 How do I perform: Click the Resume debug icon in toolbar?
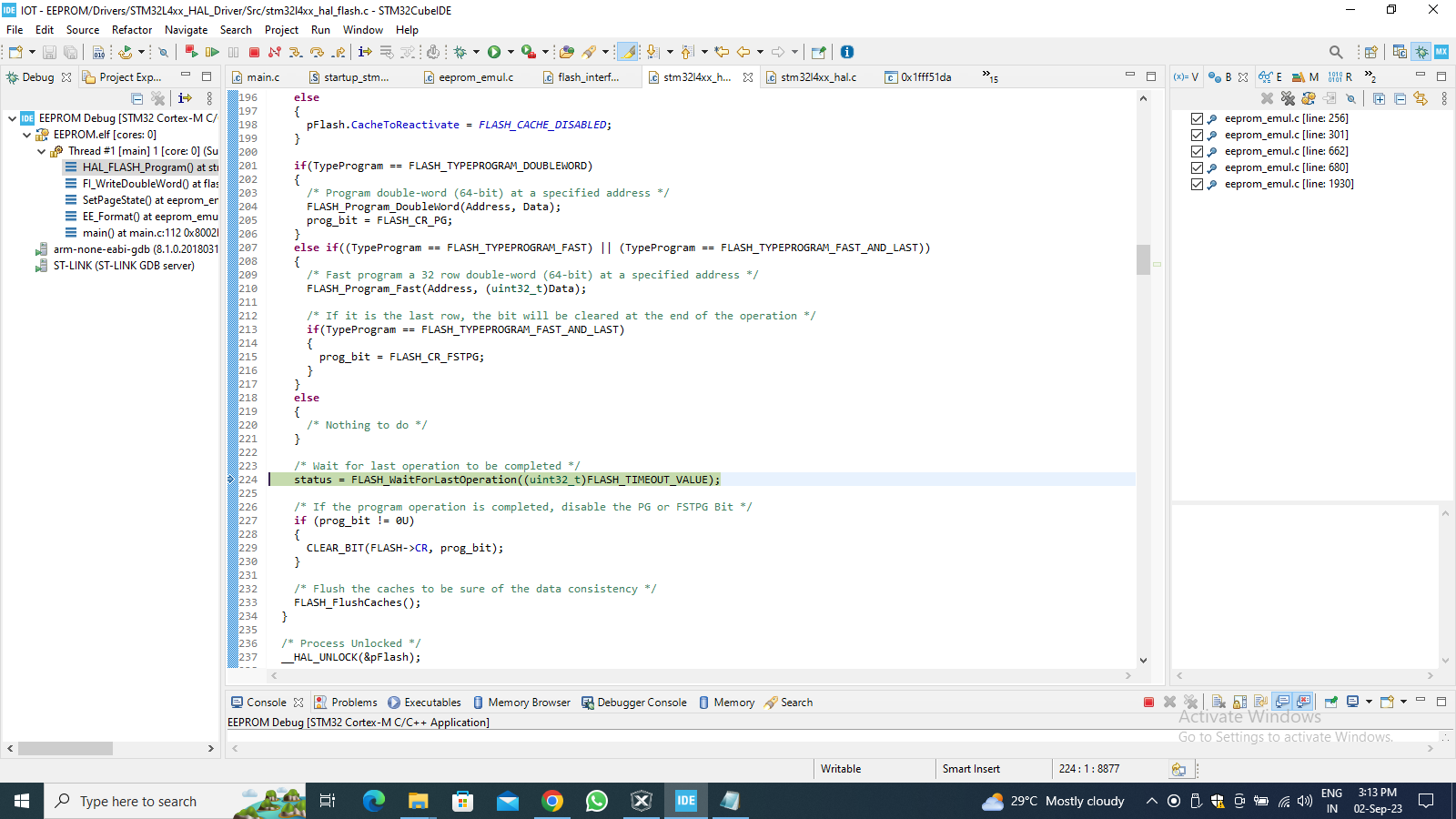tap(212, 52)
